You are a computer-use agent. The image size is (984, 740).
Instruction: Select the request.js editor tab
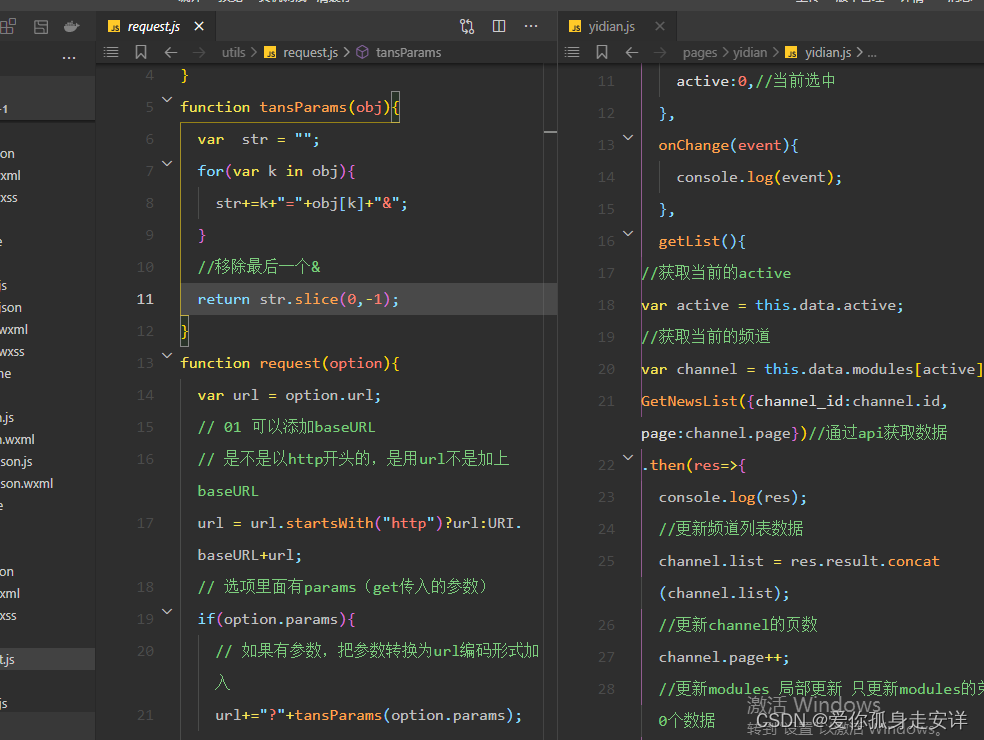coord(151,26)
